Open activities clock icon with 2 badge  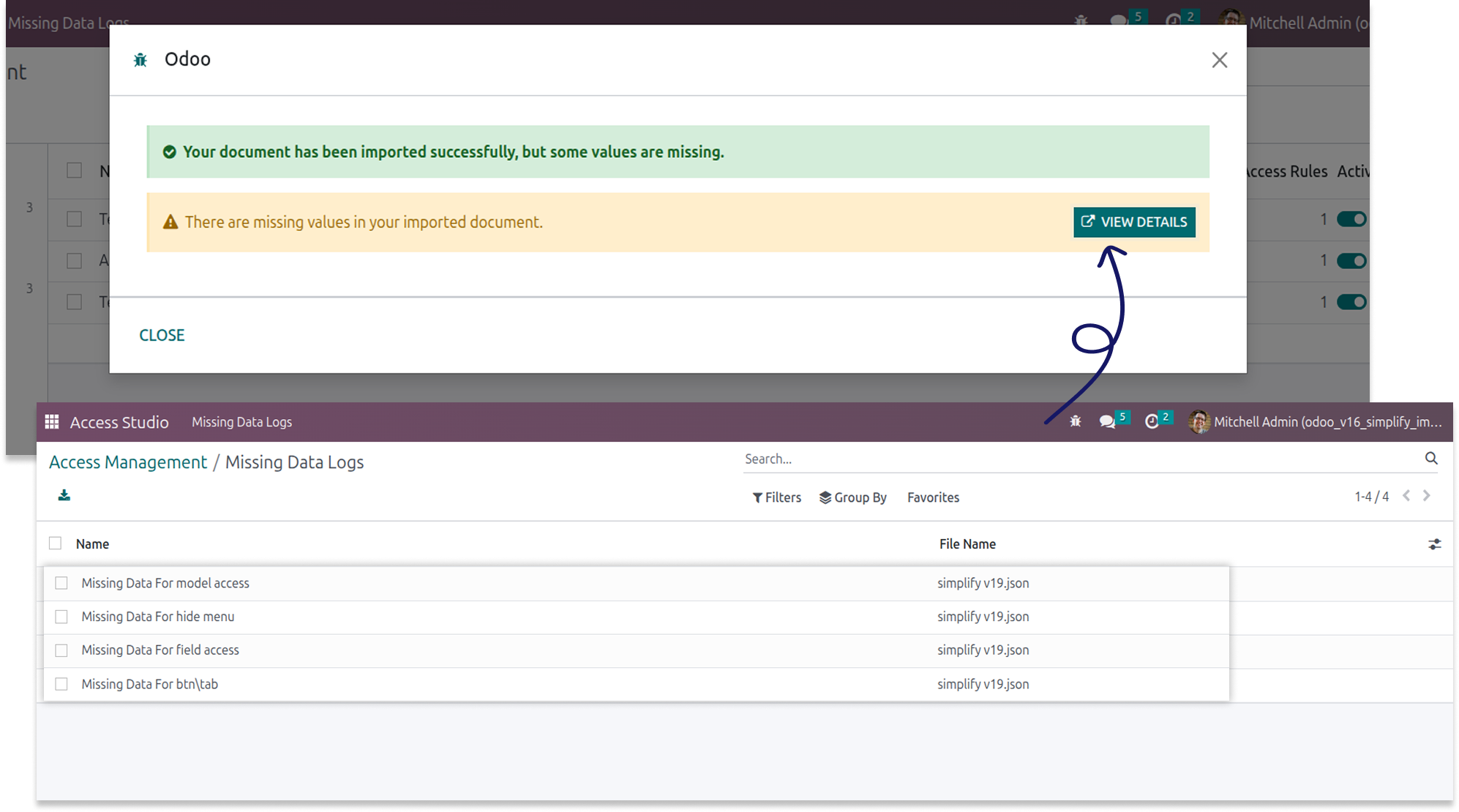pyautogui.click(x=1152, y=421)
